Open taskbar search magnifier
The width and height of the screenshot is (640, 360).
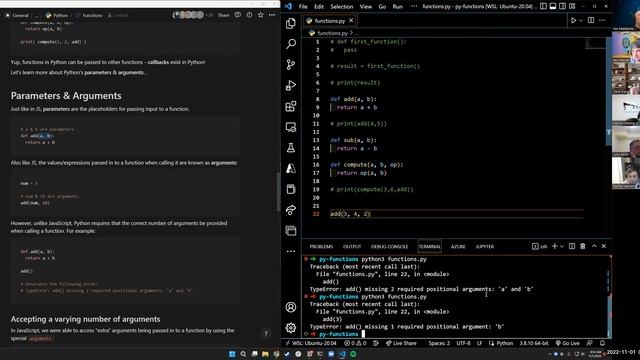point(243,354)
